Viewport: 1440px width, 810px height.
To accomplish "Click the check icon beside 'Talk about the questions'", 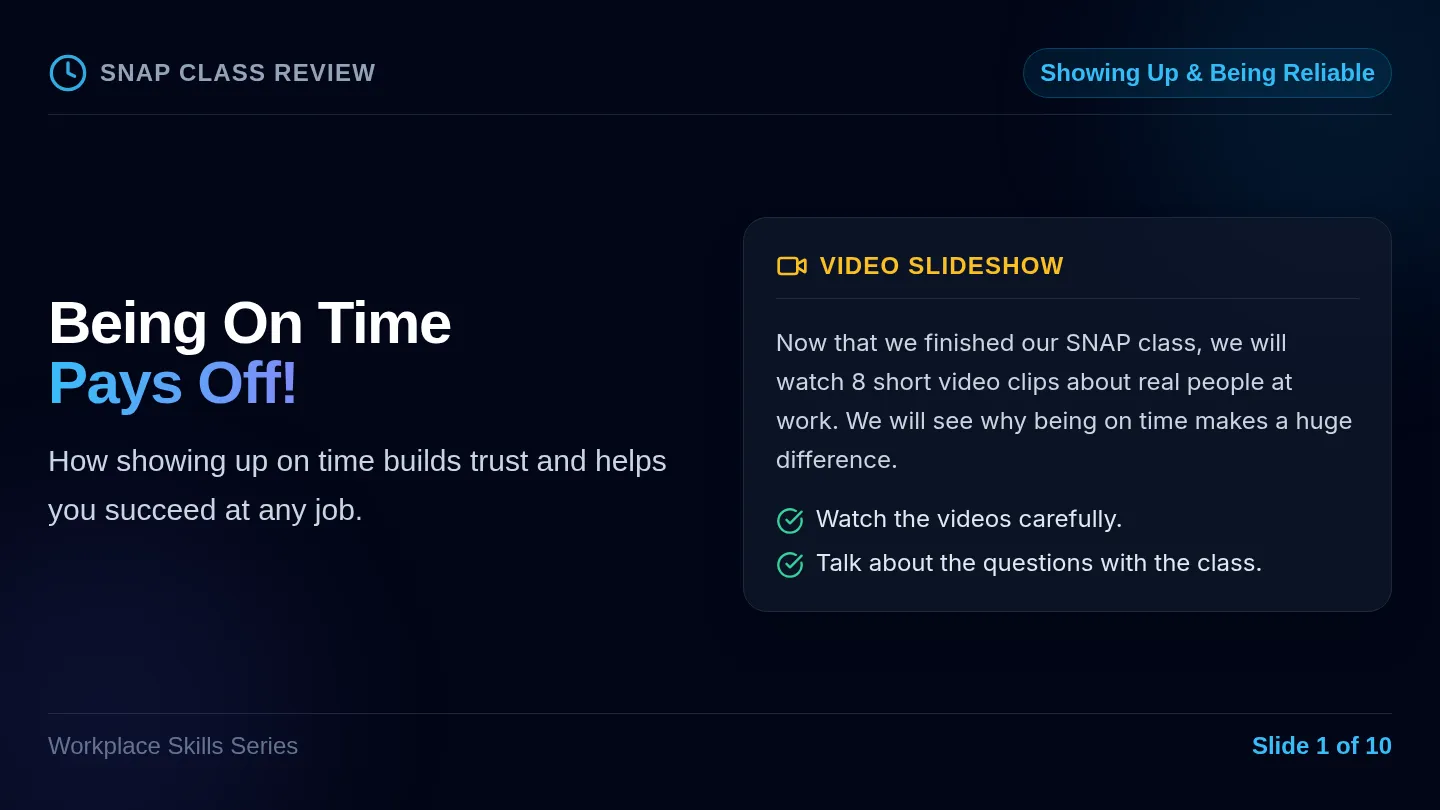I will click(790, 565).
